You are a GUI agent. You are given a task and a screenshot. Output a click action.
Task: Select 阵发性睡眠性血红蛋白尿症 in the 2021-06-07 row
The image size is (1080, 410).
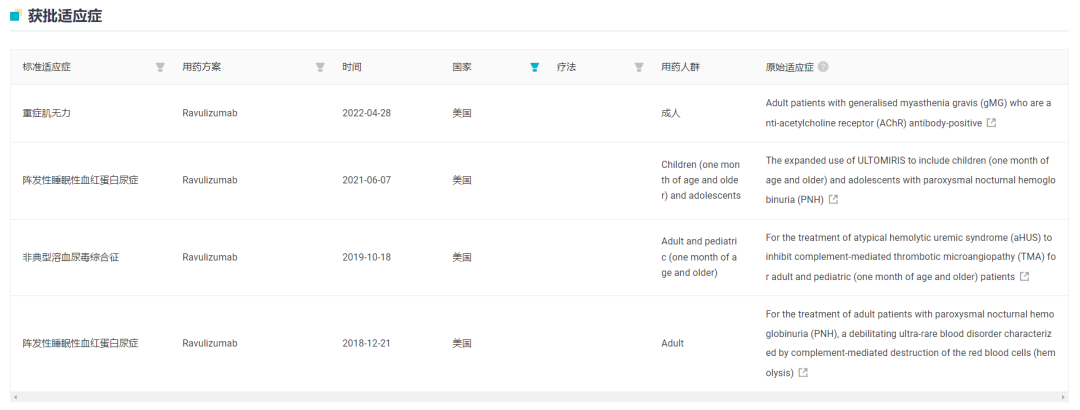[x=80, y=180]
